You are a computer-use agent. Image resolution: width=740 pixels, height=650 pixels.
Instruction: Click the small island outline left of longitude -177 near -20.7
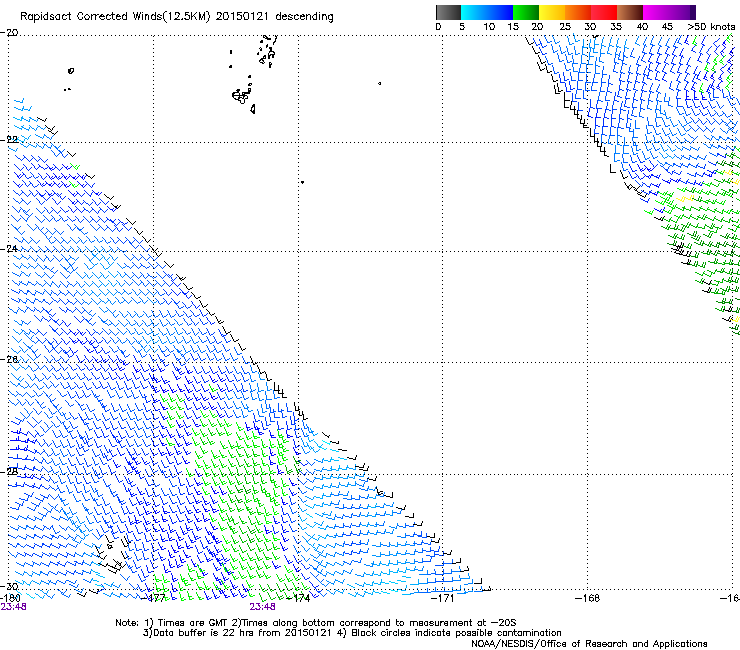(x=71, y=71)
